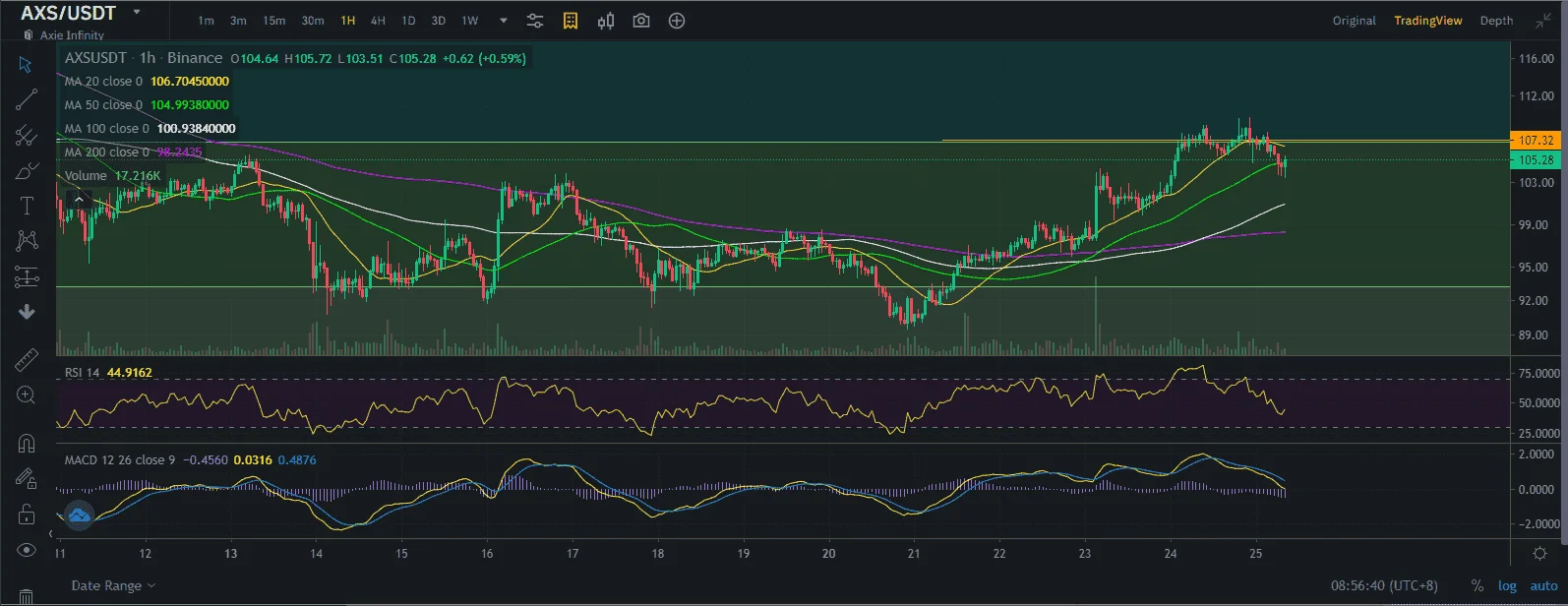Select the 1H timeframe
1568x606 pixels.
click(348, 21)
